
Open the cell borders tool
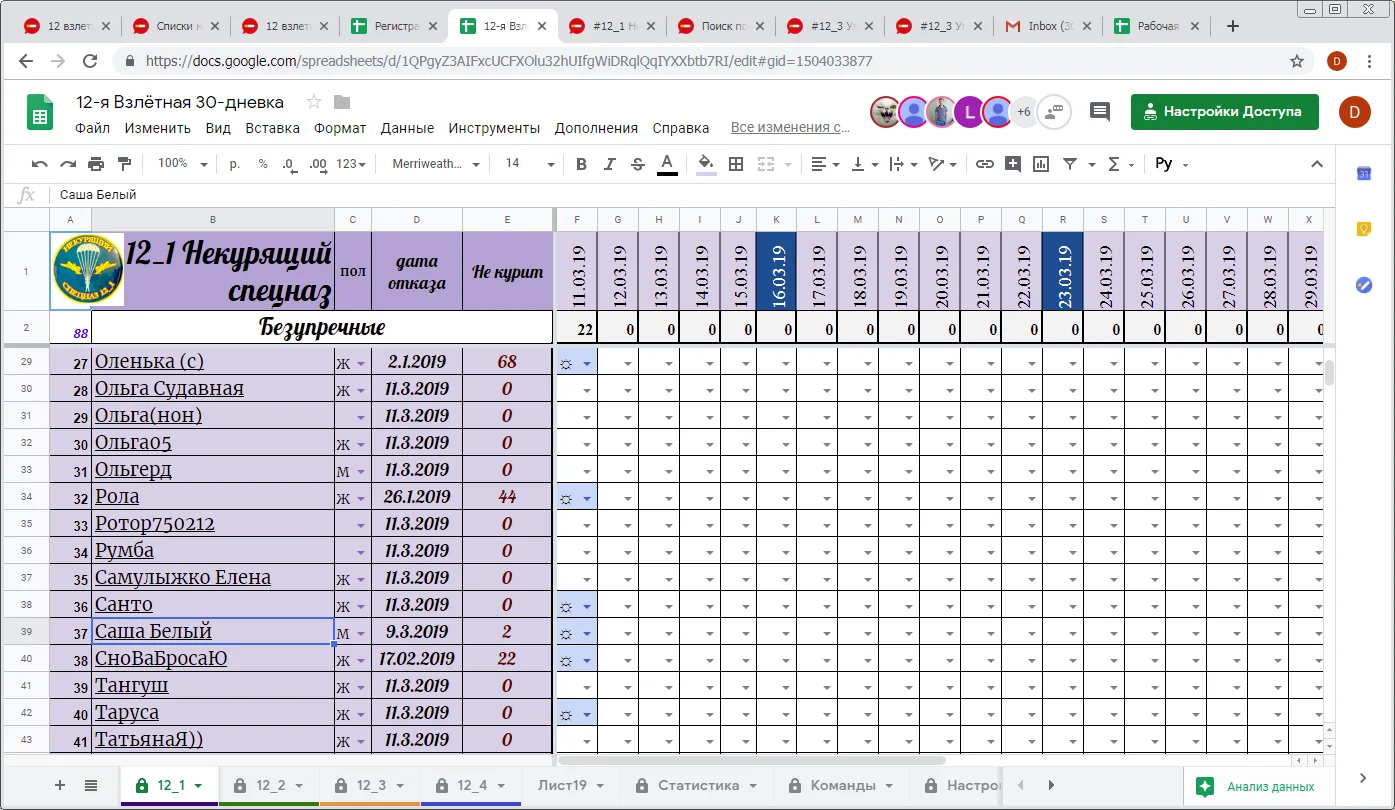click(736, 164)
